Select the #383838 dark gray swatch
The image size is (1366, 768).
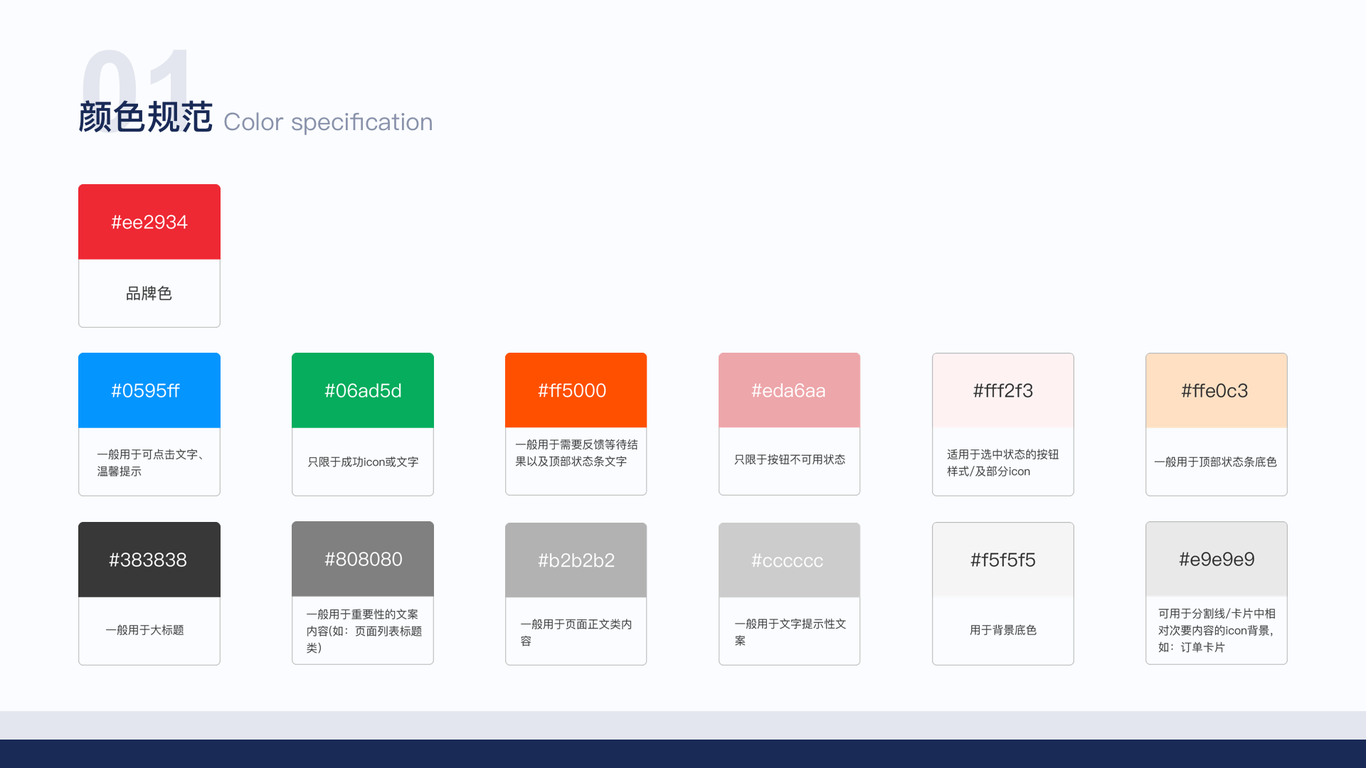pos(149,559)
